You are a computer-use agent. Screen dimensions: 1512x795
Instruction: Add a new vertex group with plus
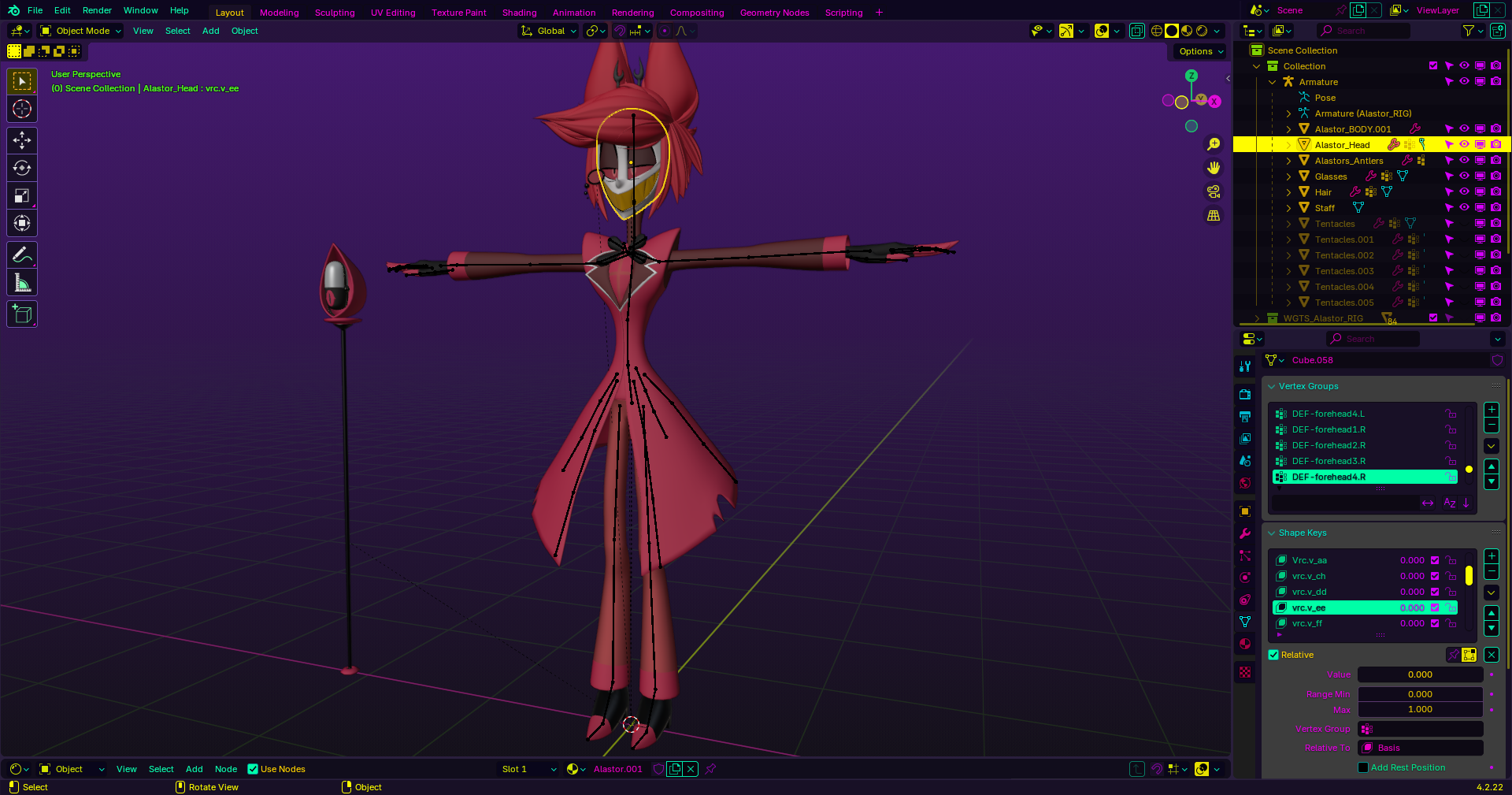coord(1492,410)
